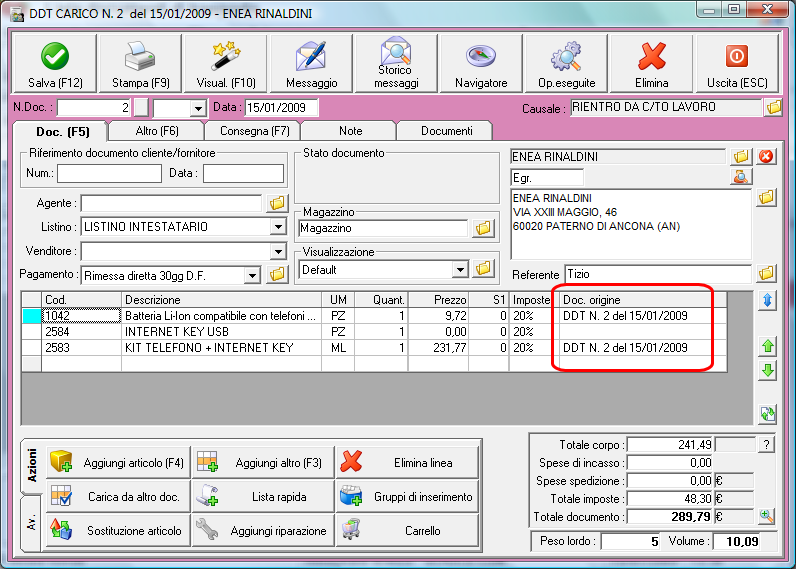The image size is (796, 569).
Task: Expand the Visualizzazione Default dropdown
Action: tap(460, 270)
